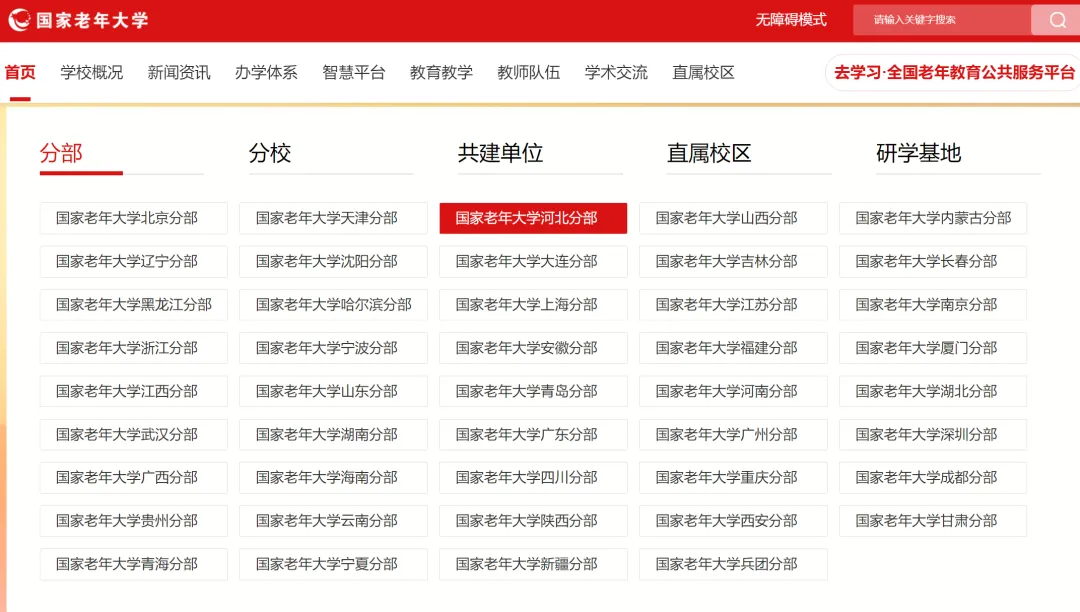The height and width of the screenshot is (612, 1080).
Task: Open 国家老年大学陕西分部
Action: tap(533, 521)
